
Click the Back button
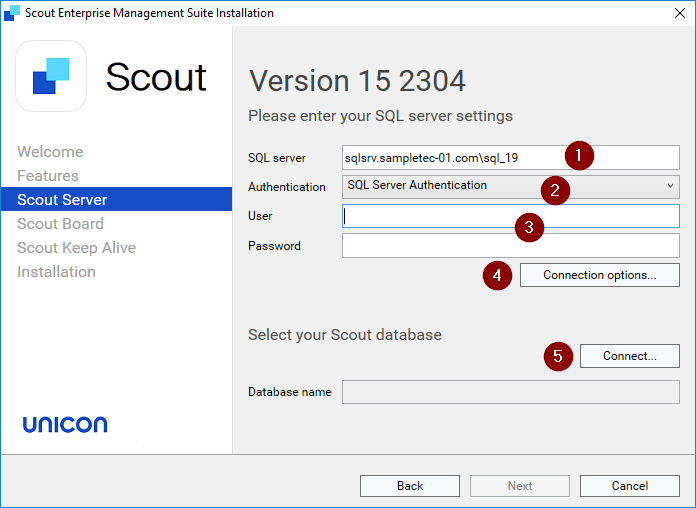pyautogui.click(x=409, y=486)
